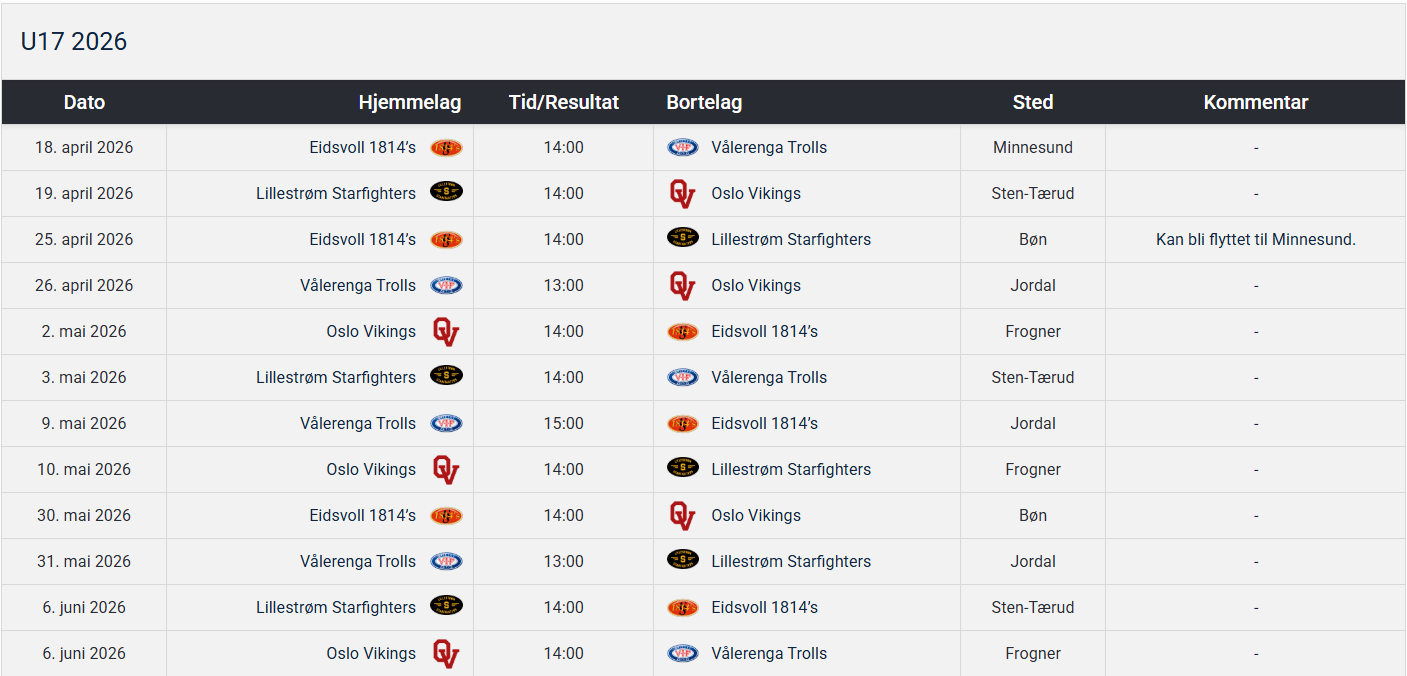
Task: Click Tid/Resultat column header
Action: point(564,102)
